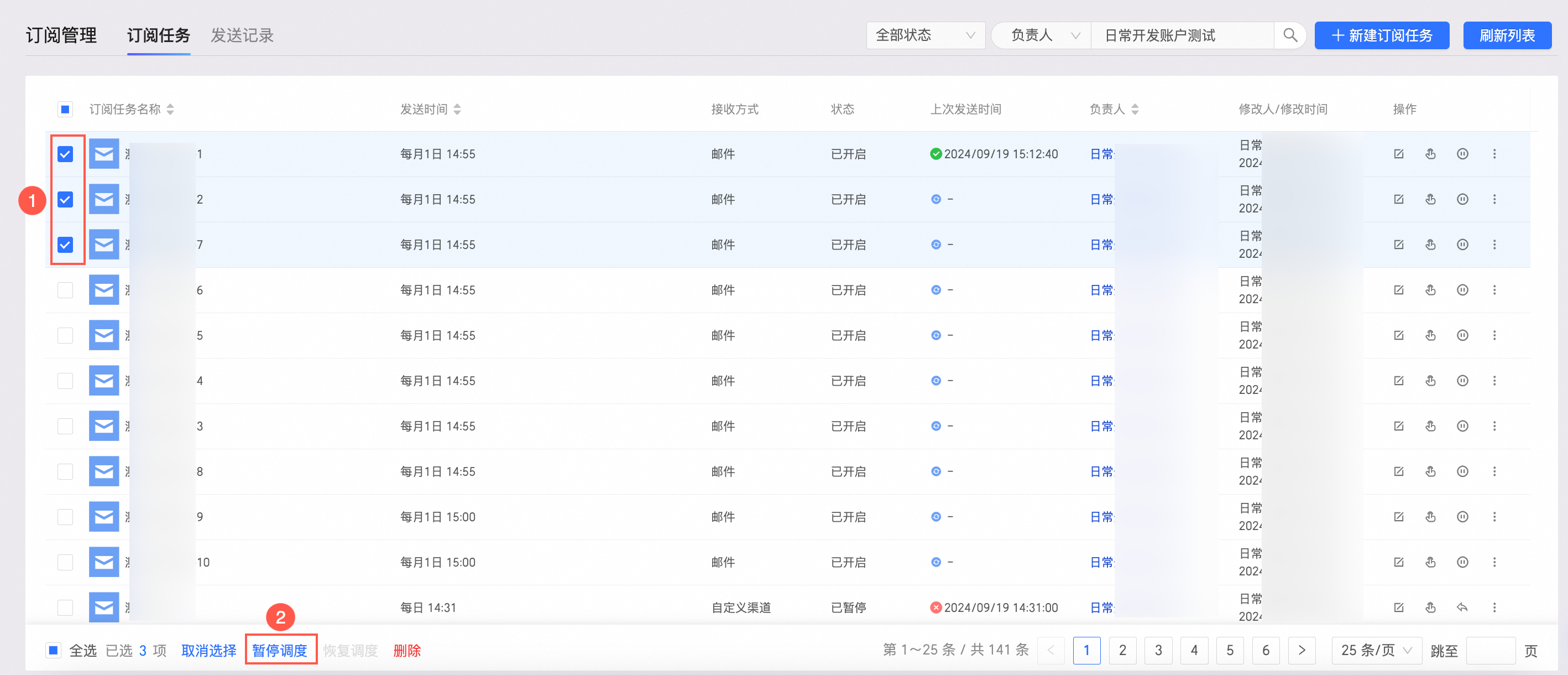Screen dimensions: 1568x675
Task: Sort by send time column arrows
Action: tap(457, 109)
